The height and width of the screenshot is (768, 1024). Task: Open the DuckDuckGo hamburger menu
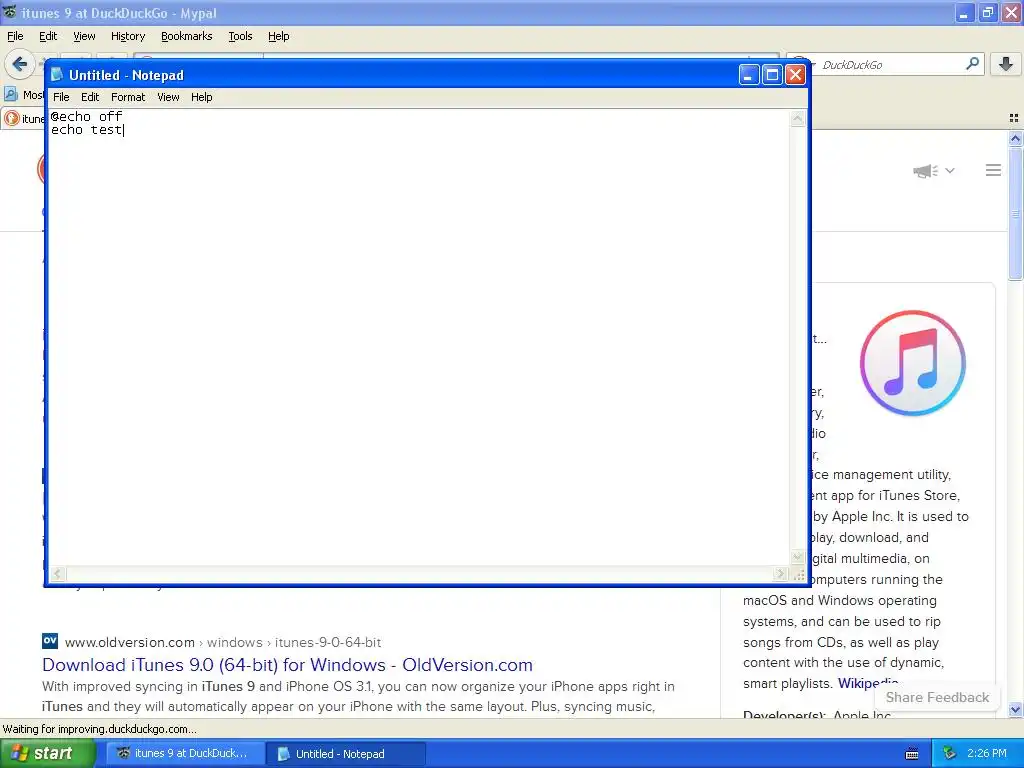click(x=993, y=170)
